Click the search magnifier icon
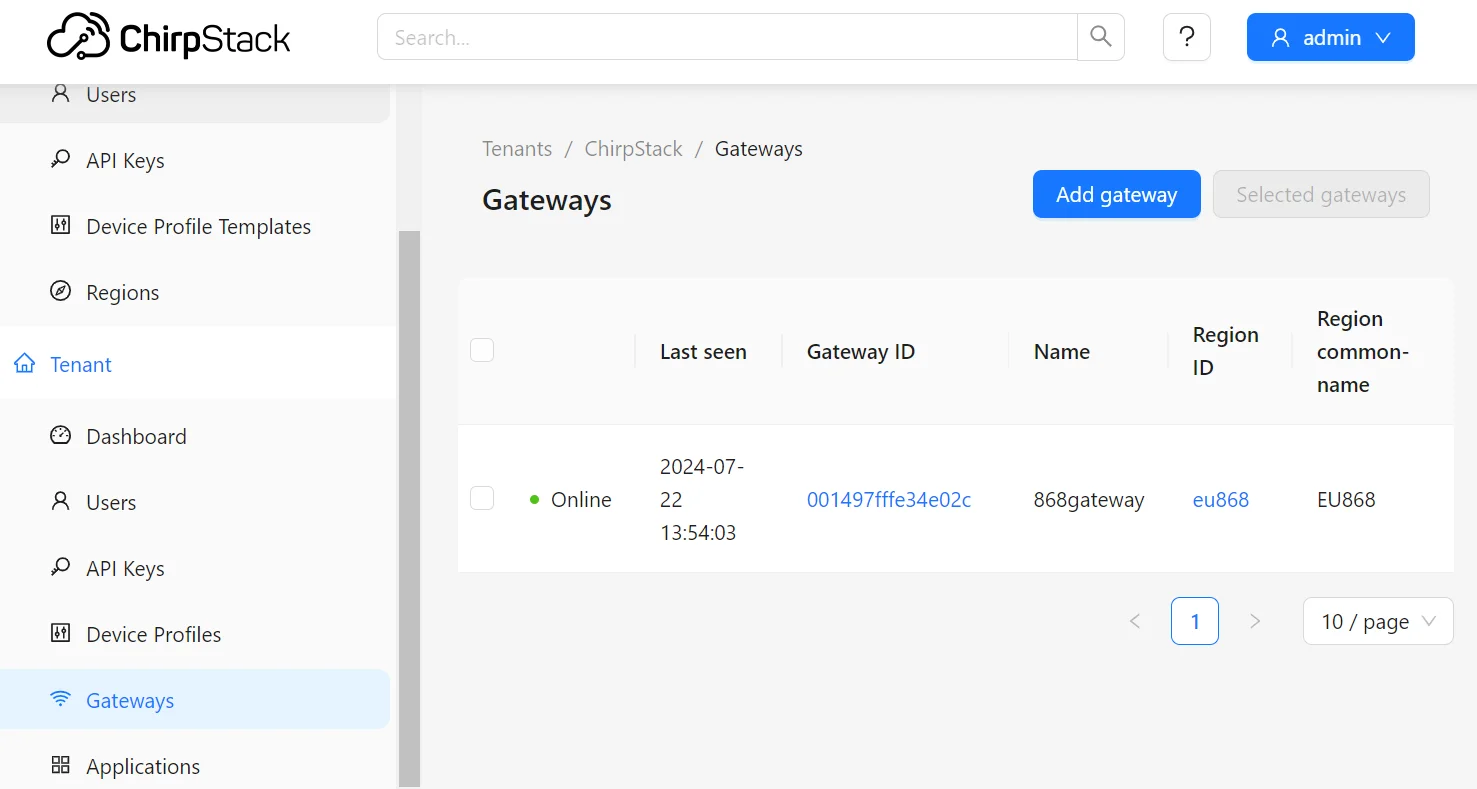This screenshot has height=789, width=1477. point(1101,36)
